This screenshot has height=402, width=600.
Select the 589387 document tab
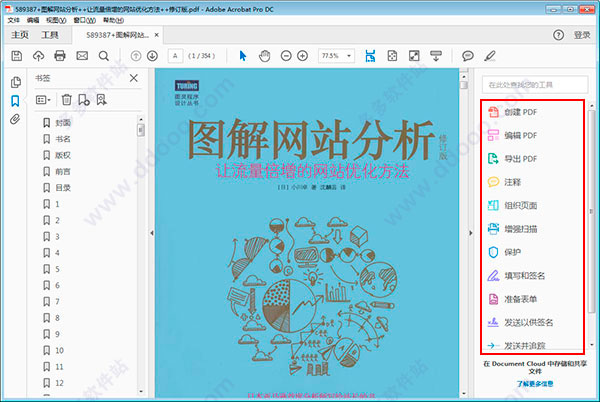(117, 35)
